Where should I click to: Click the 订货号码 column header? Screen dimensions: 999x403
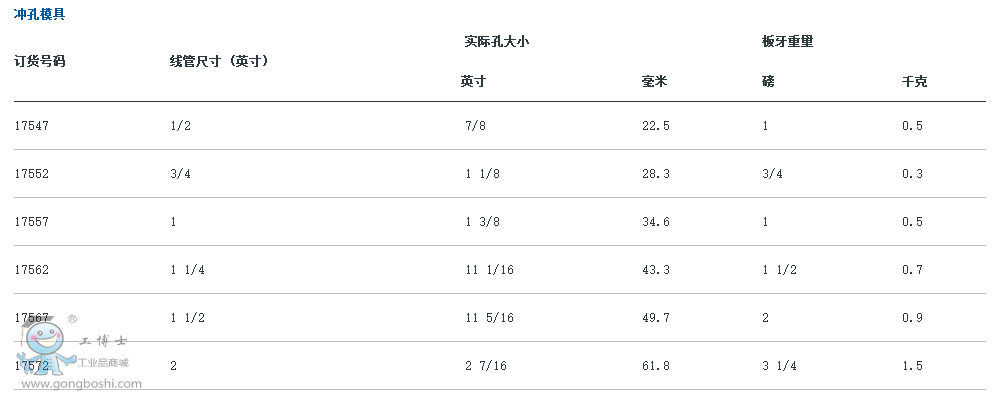[x=40, y=61]
